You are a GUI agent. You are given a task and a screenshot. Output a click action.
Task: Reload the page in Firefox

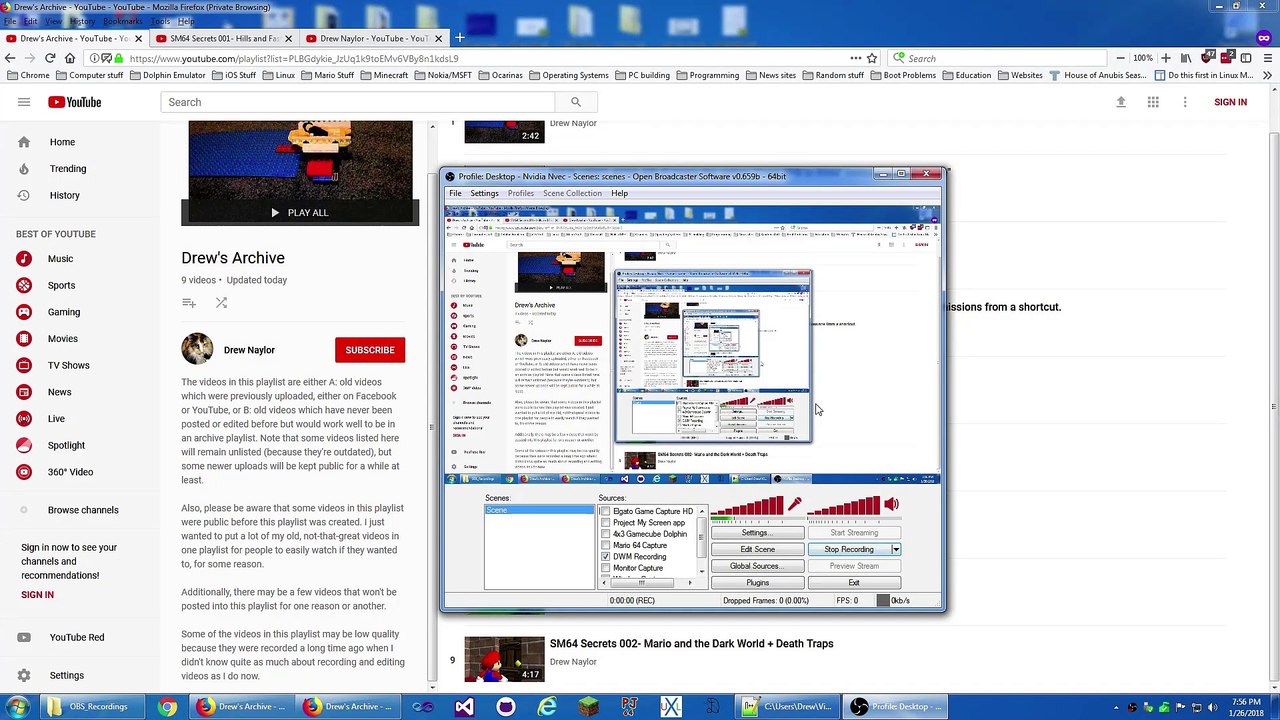(50, 58)
